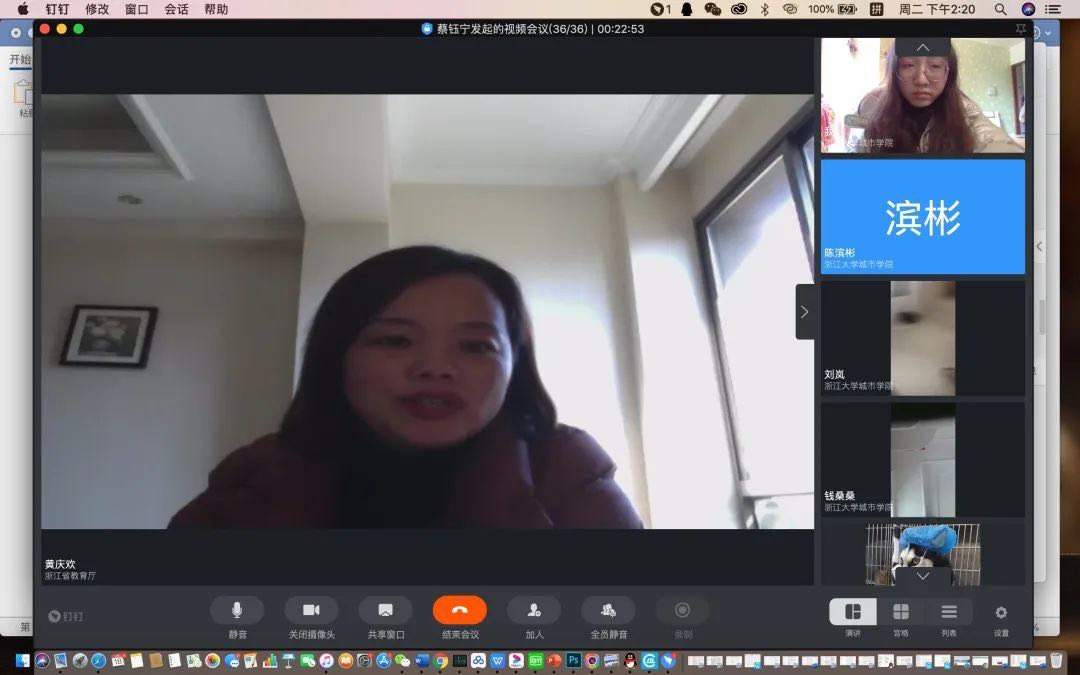1080x675 pixels.
Task: Open Launchpad rocket in Dock
Action: (80, 661)
